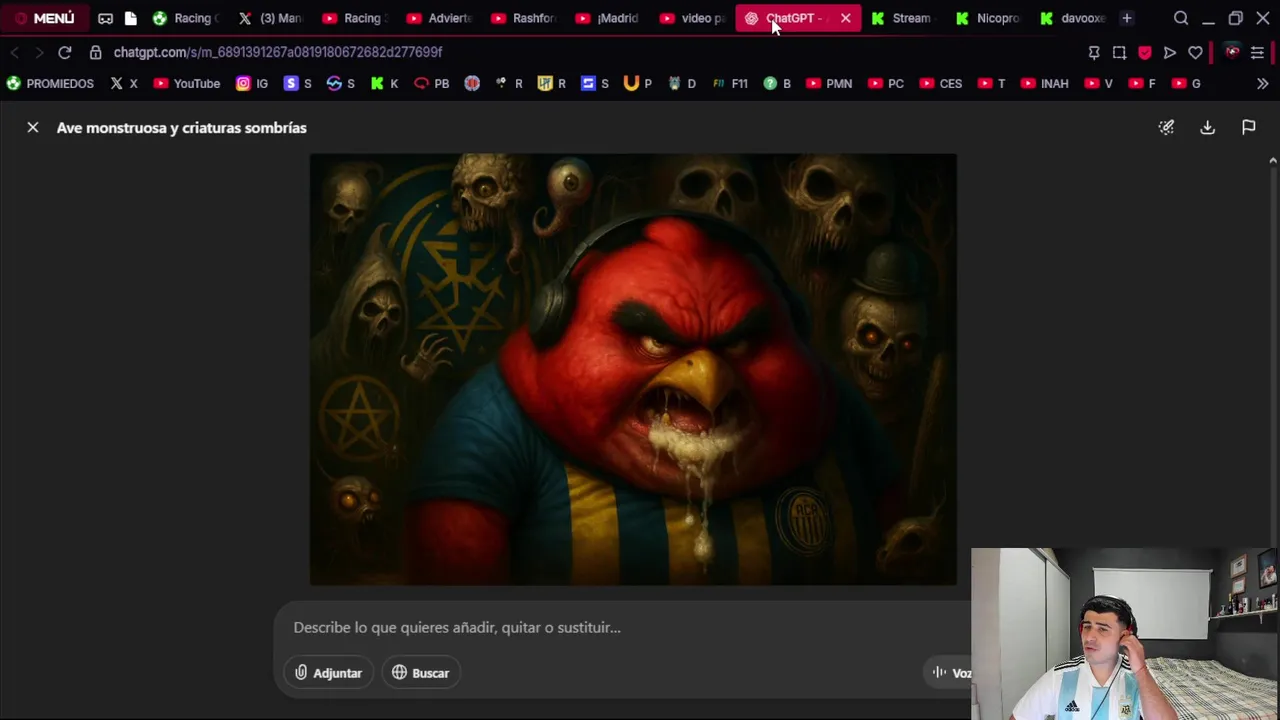Open the 'V' YouTube bookmark

[x=1099, y=84]
